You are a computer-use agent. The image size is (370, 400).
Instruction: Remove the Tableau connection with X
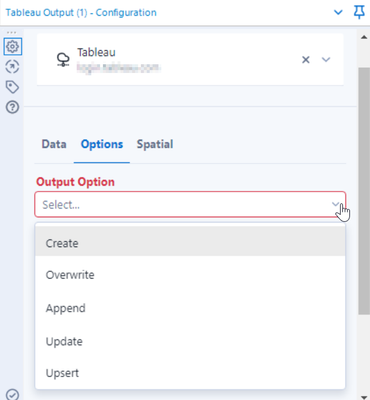[306, 60]
